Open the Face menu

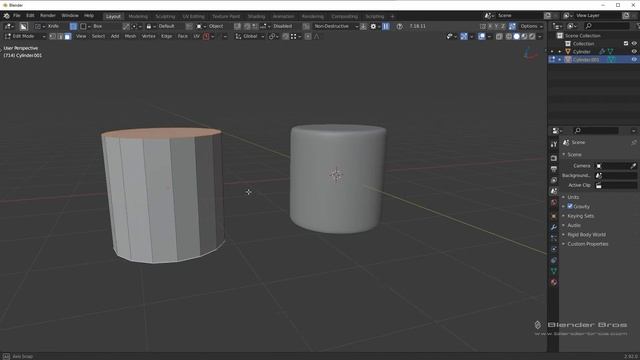click(182, 36)
